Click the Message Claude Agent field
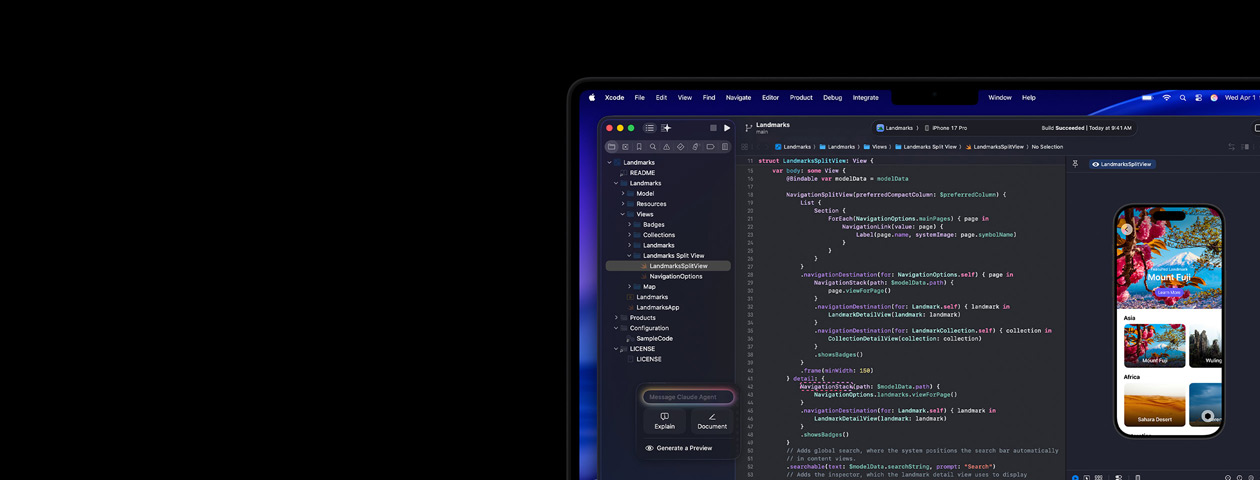The image size is (1260, 480). coord(688,397)
